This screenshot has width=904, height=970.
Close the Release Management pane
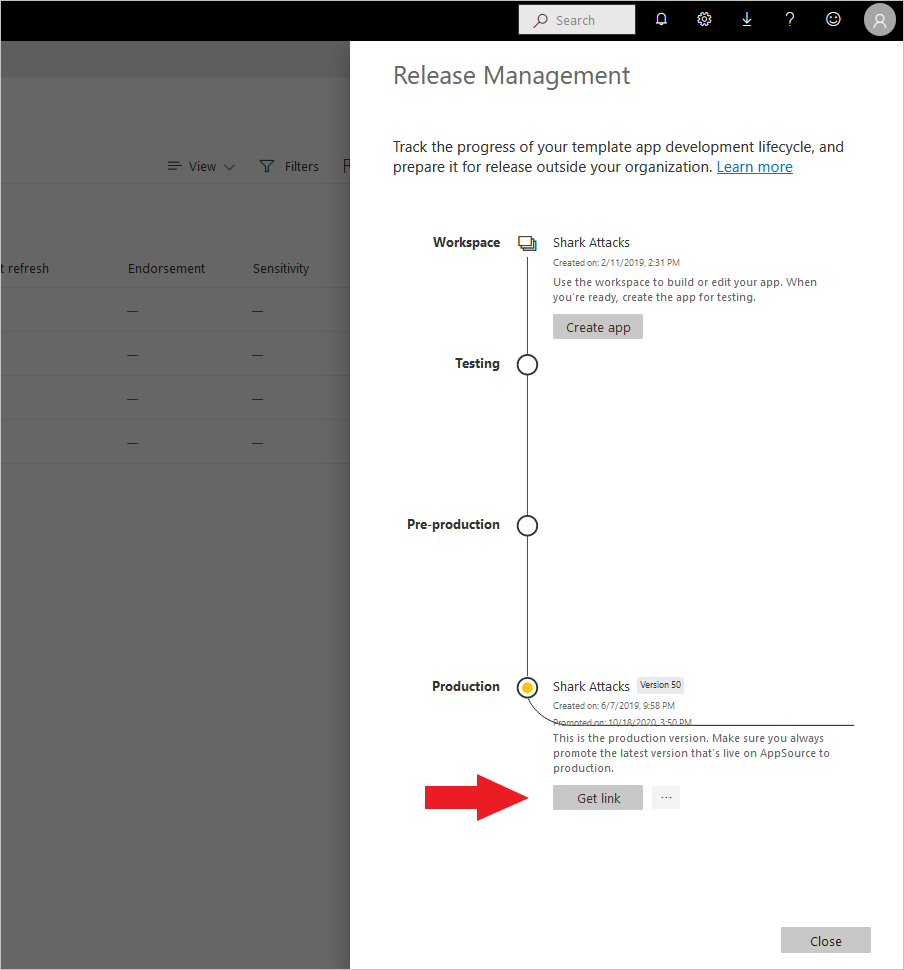(x=825, y=940)
